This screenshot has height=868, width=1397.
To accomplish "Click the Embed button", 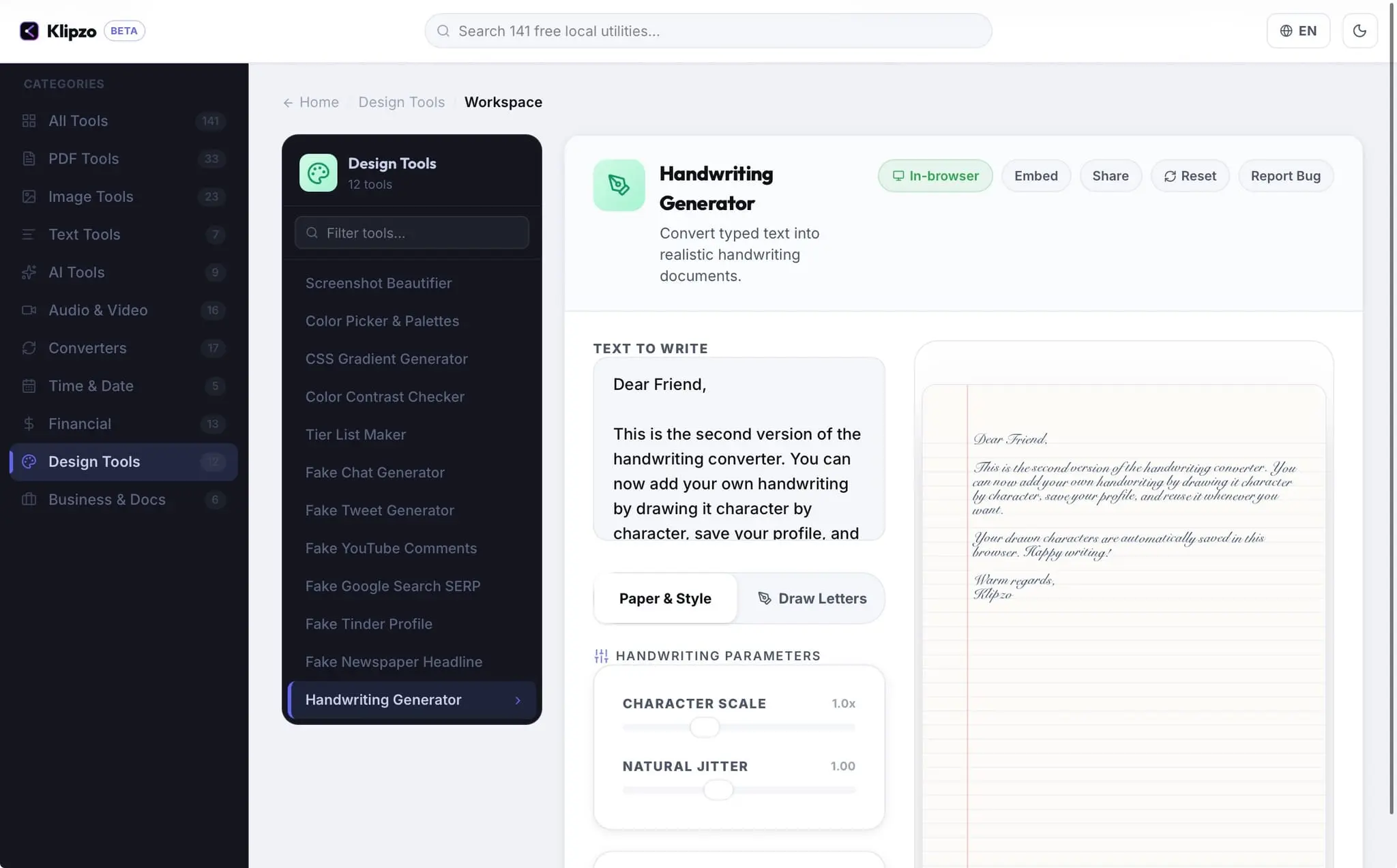I will click(x=1035, y=176).
